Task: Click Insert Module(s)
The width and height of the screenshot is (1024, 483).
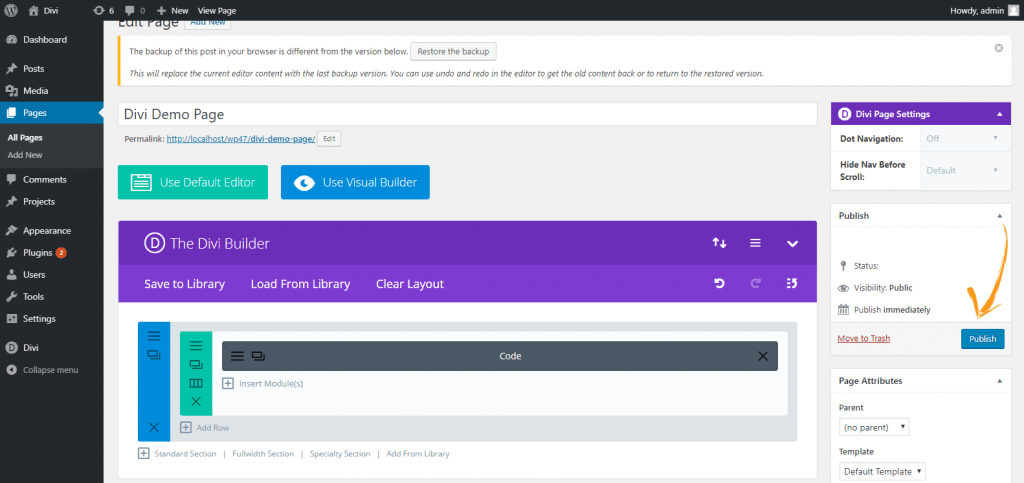Action: point(263,384)
